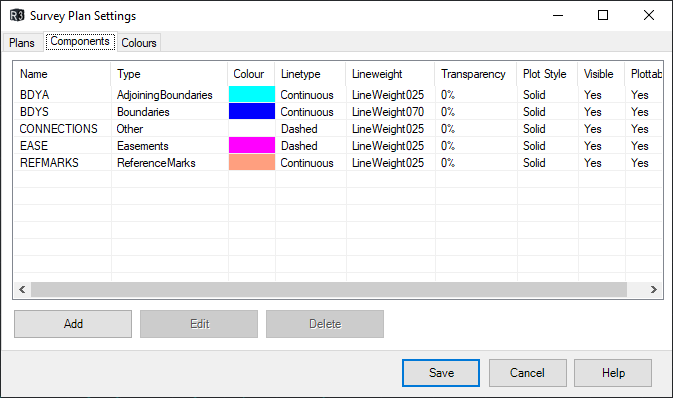Select the BDYS row name
This screenshot has height=398, width=673.
tap(34, 112)
